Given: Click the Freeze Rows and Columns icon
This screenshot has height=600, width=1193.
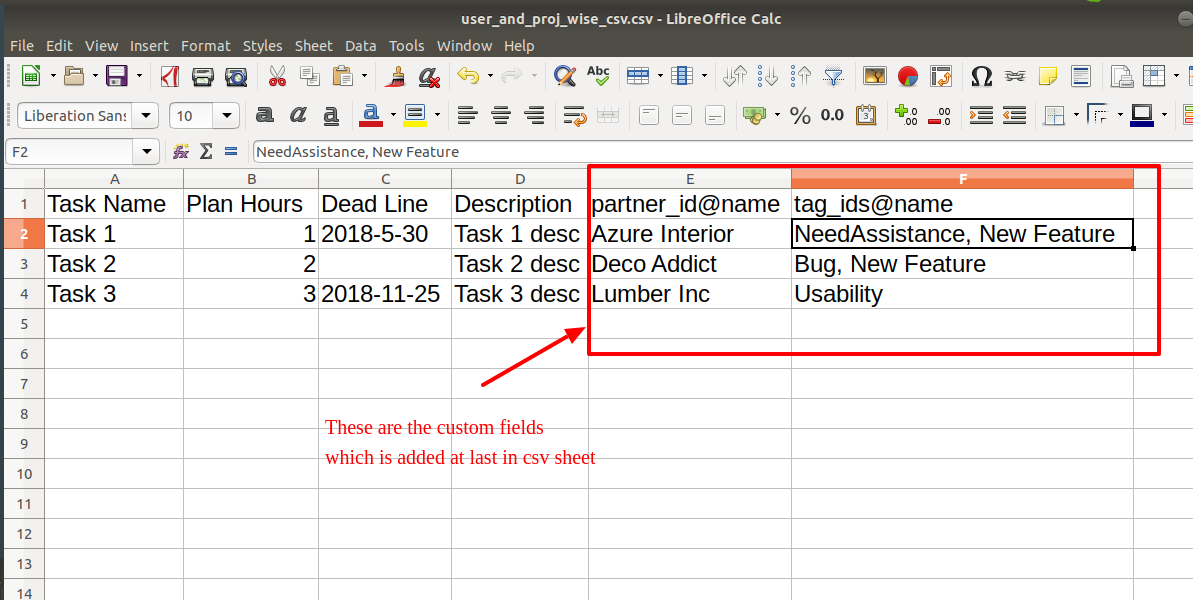Looking at the screenshot, I should point(1154,75).
